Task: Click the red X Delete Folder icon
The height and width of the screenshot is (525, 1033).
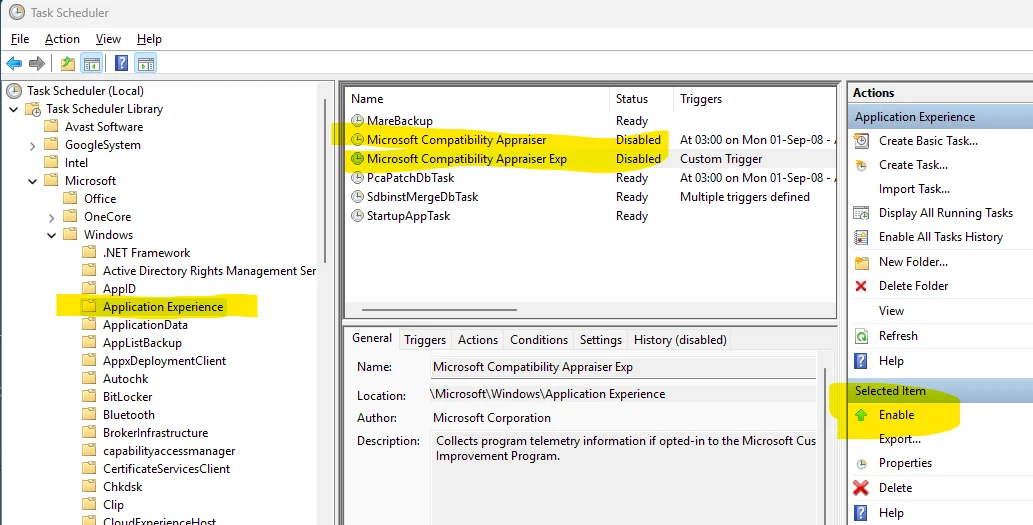Action: [x=861, y=286]
